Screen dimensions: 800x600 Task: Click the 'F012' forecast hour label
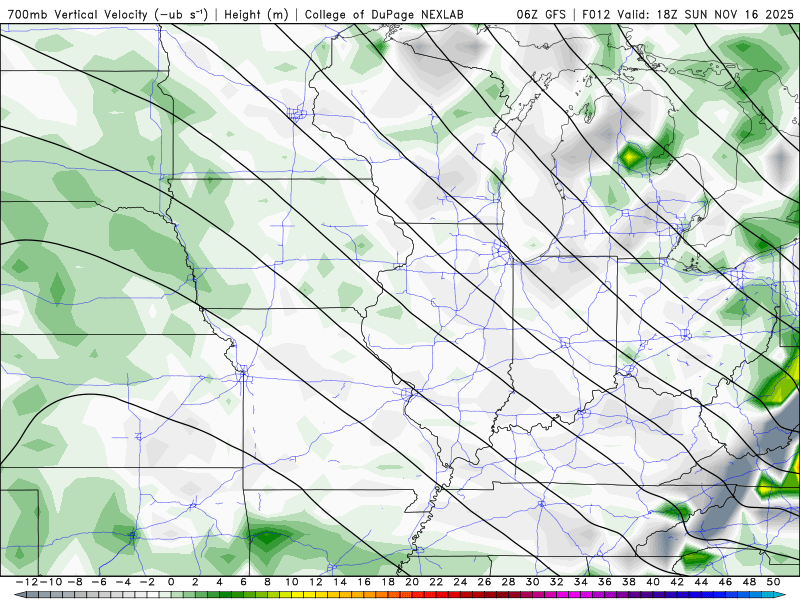click(596, 15)
